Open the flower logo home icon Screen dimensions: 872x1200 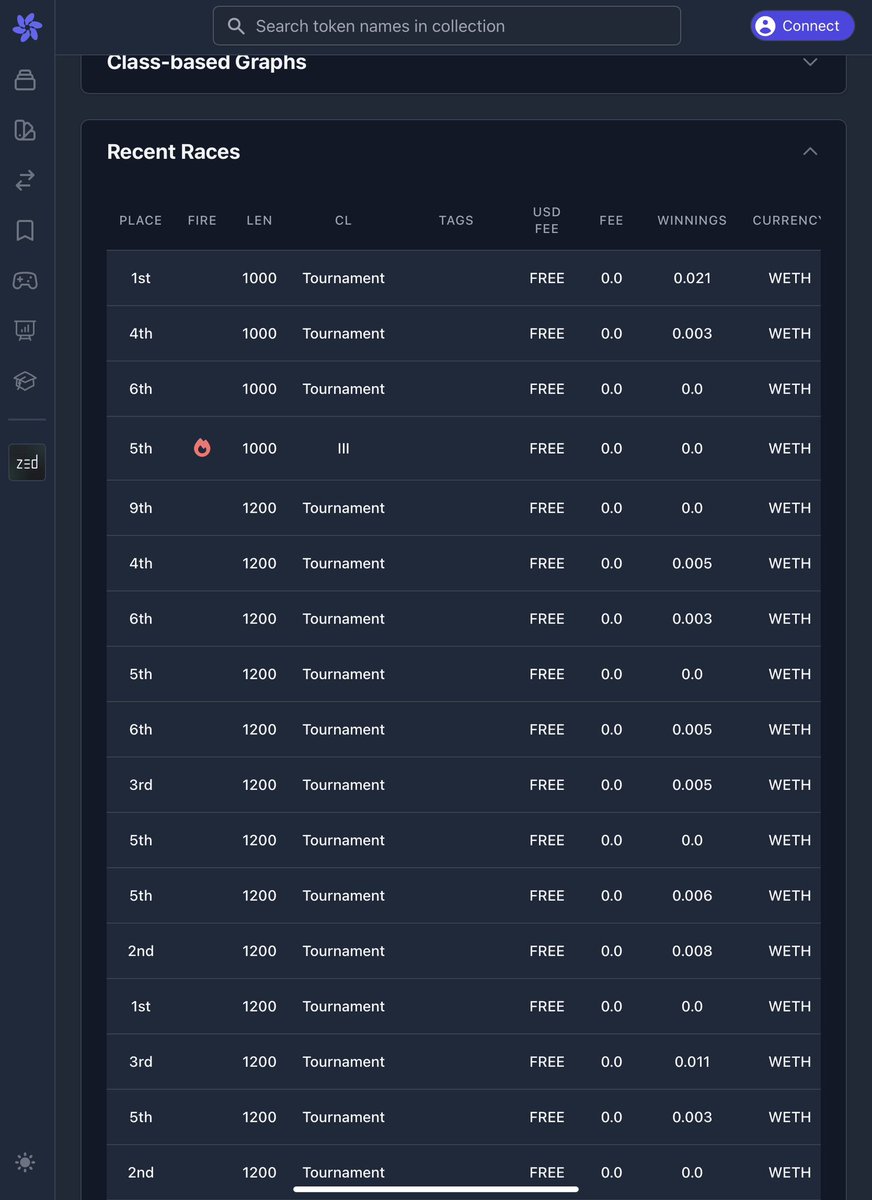(27, 28)
